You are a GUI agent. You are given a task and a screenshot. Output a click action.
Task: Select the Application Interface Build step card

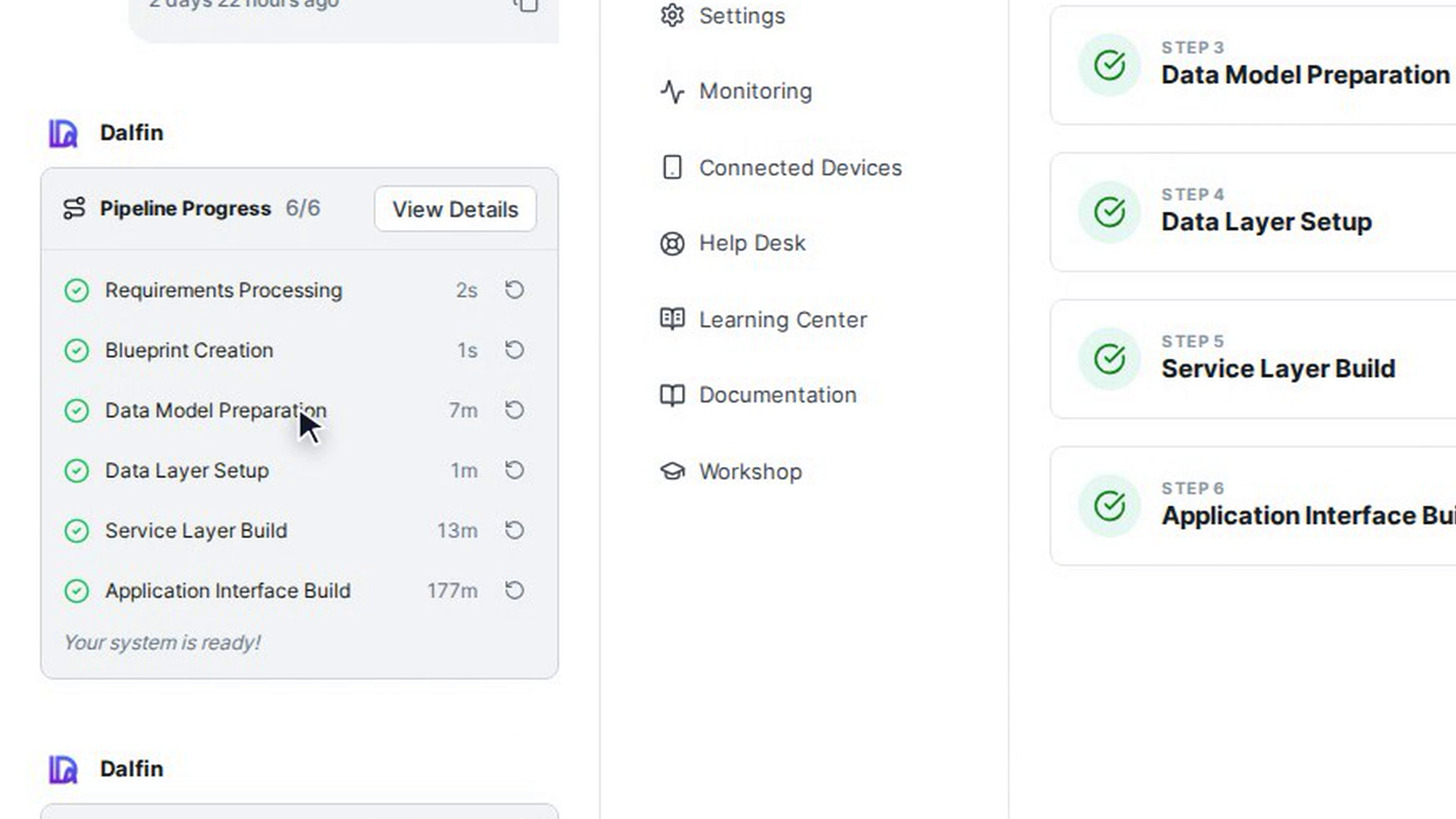click(x=1253, y=506)
